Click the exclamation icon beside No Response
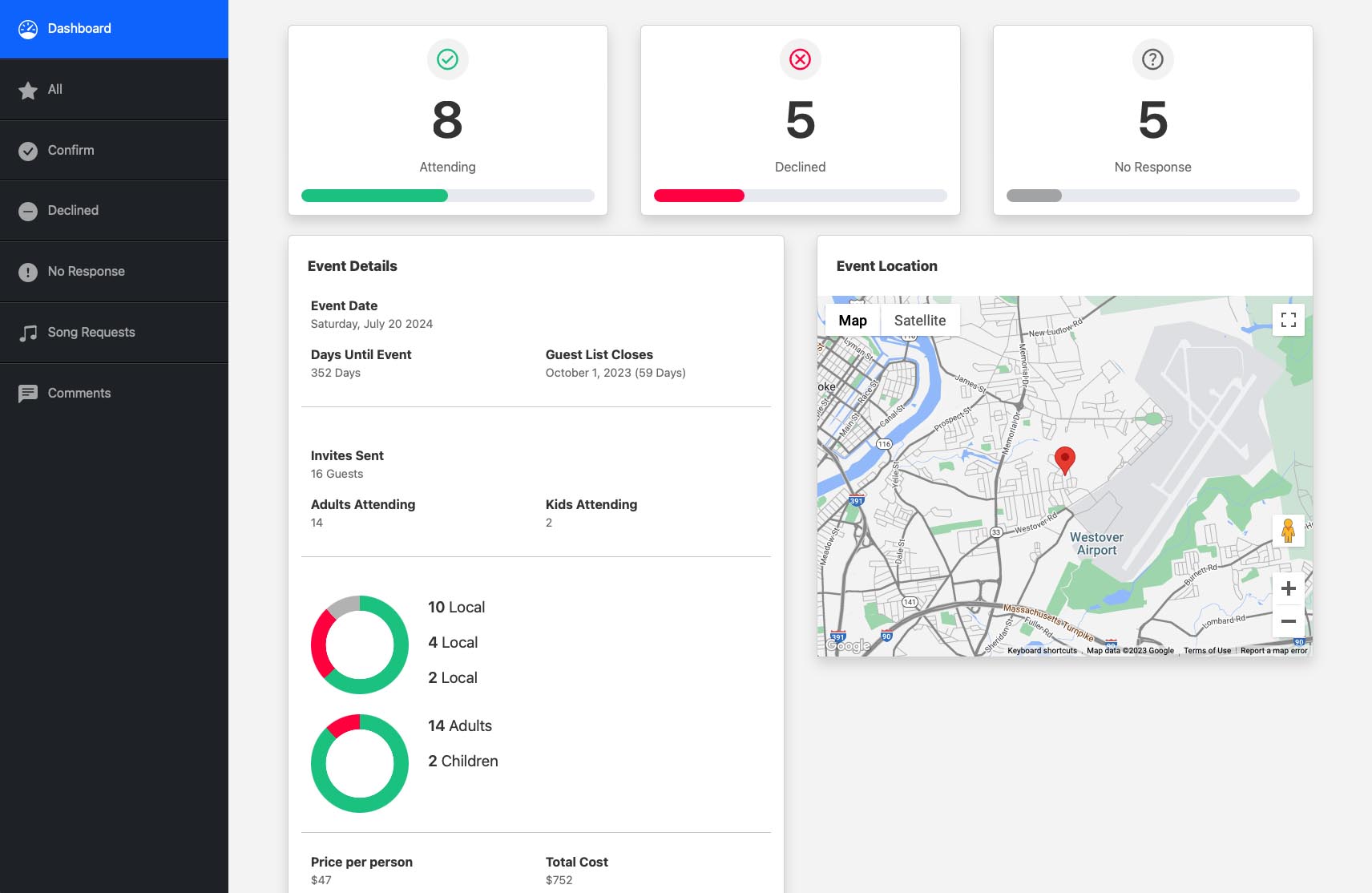The height and width of the screenshot is (893, 1372). [28, 272]
